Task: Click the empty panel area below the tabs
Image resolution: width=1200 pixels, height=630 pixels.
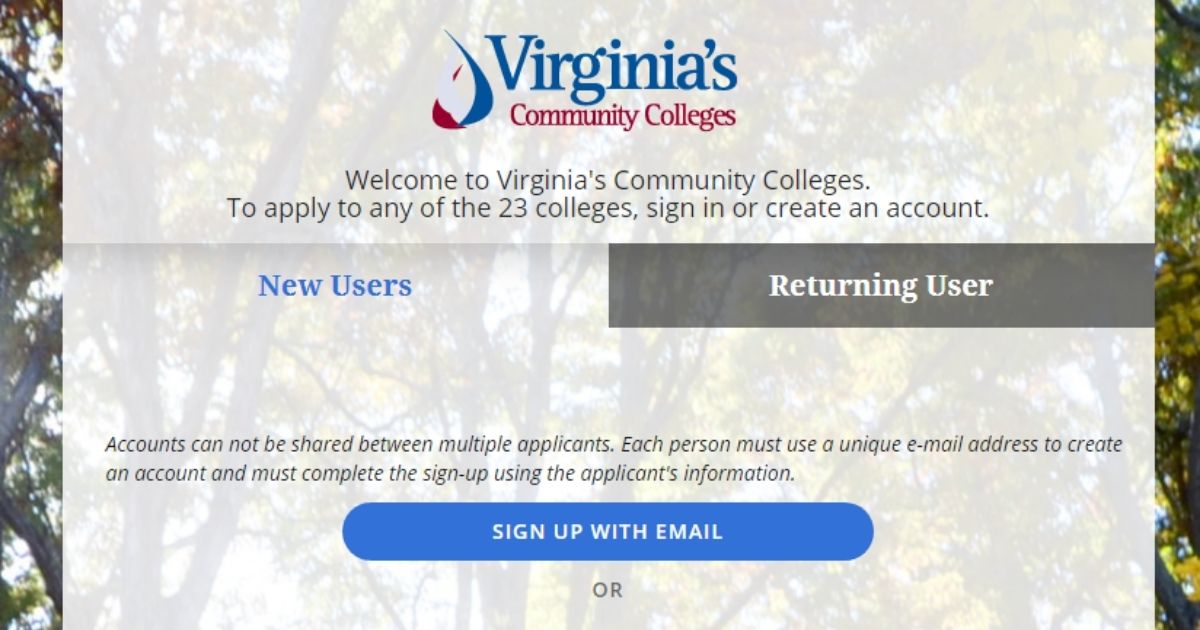Action: [x=608, y=380]
